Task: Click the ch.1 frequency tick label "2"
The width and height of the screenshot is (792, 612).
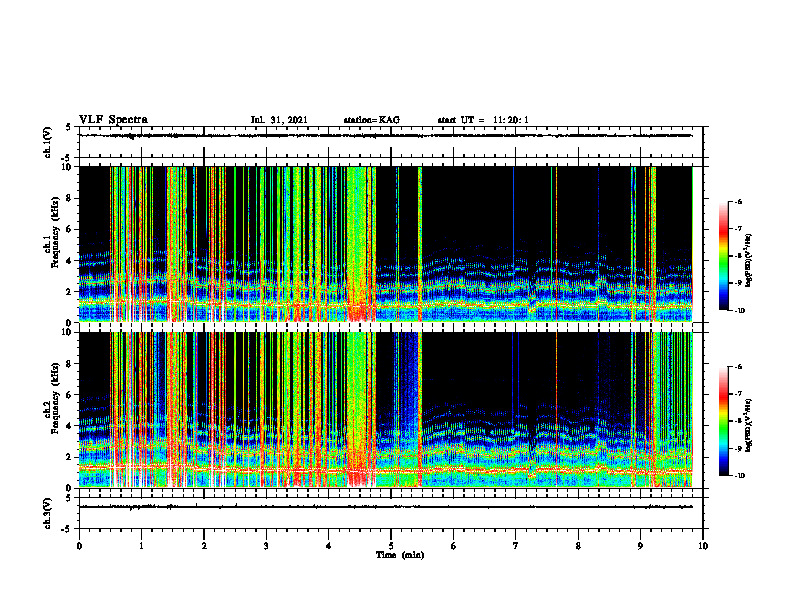Action: coord(70,292)
